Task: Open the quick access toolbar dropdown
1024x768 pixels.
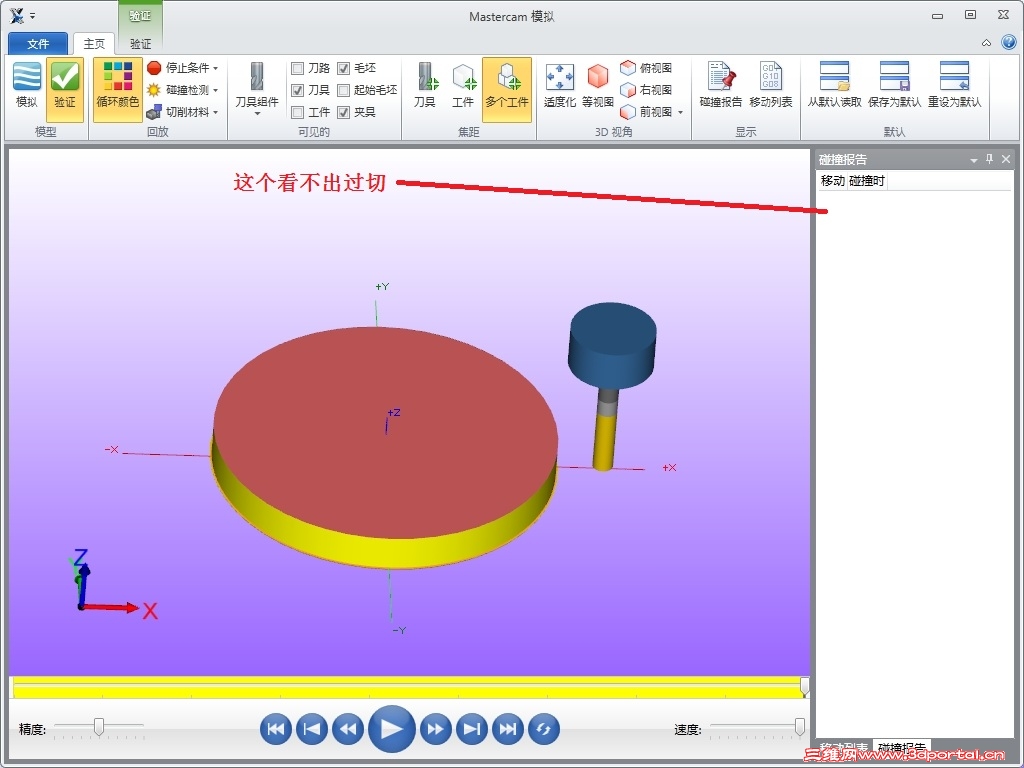Action: coord(33,16)
